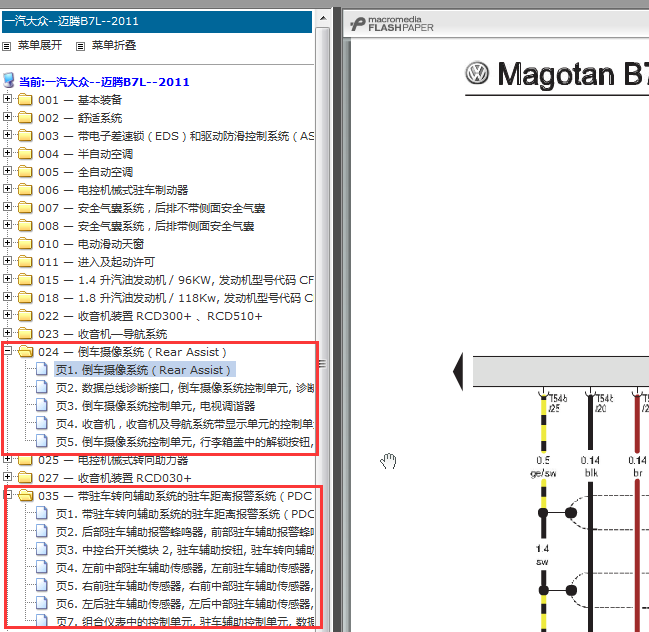Expand folder 004 — 半自动空调
The height and width of the screenshot is (632, 649).
point(7,153)
